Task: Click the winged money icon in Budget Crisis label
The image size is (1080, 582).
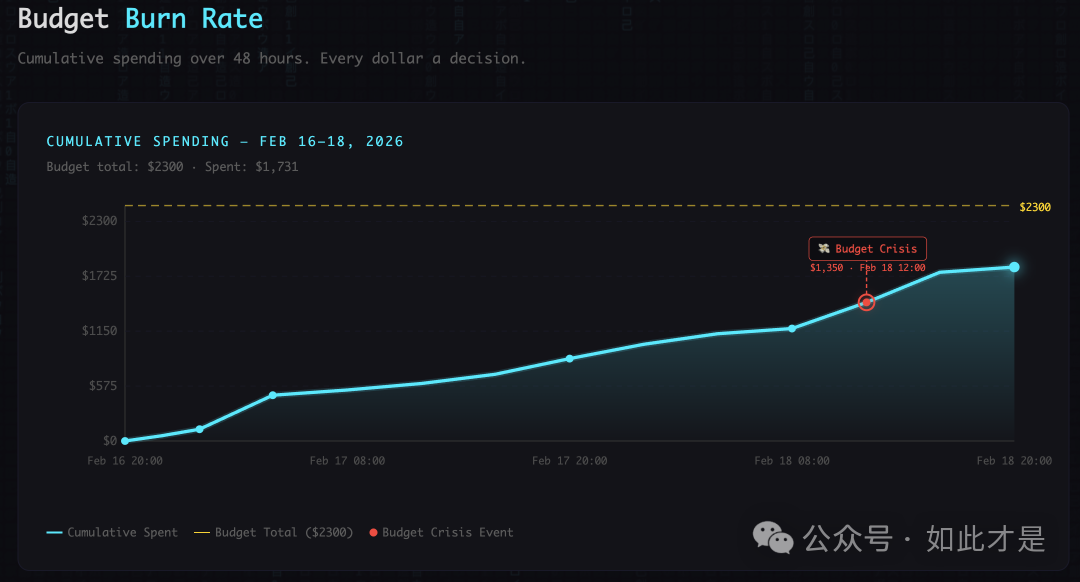Action: click(824, 249)
